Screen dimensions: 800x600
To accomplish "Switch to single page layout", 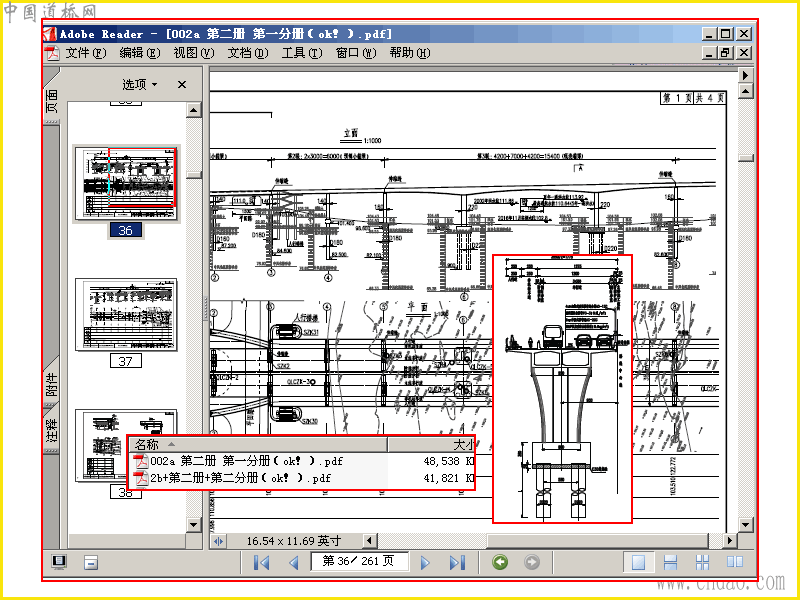I will pos(638,562).
